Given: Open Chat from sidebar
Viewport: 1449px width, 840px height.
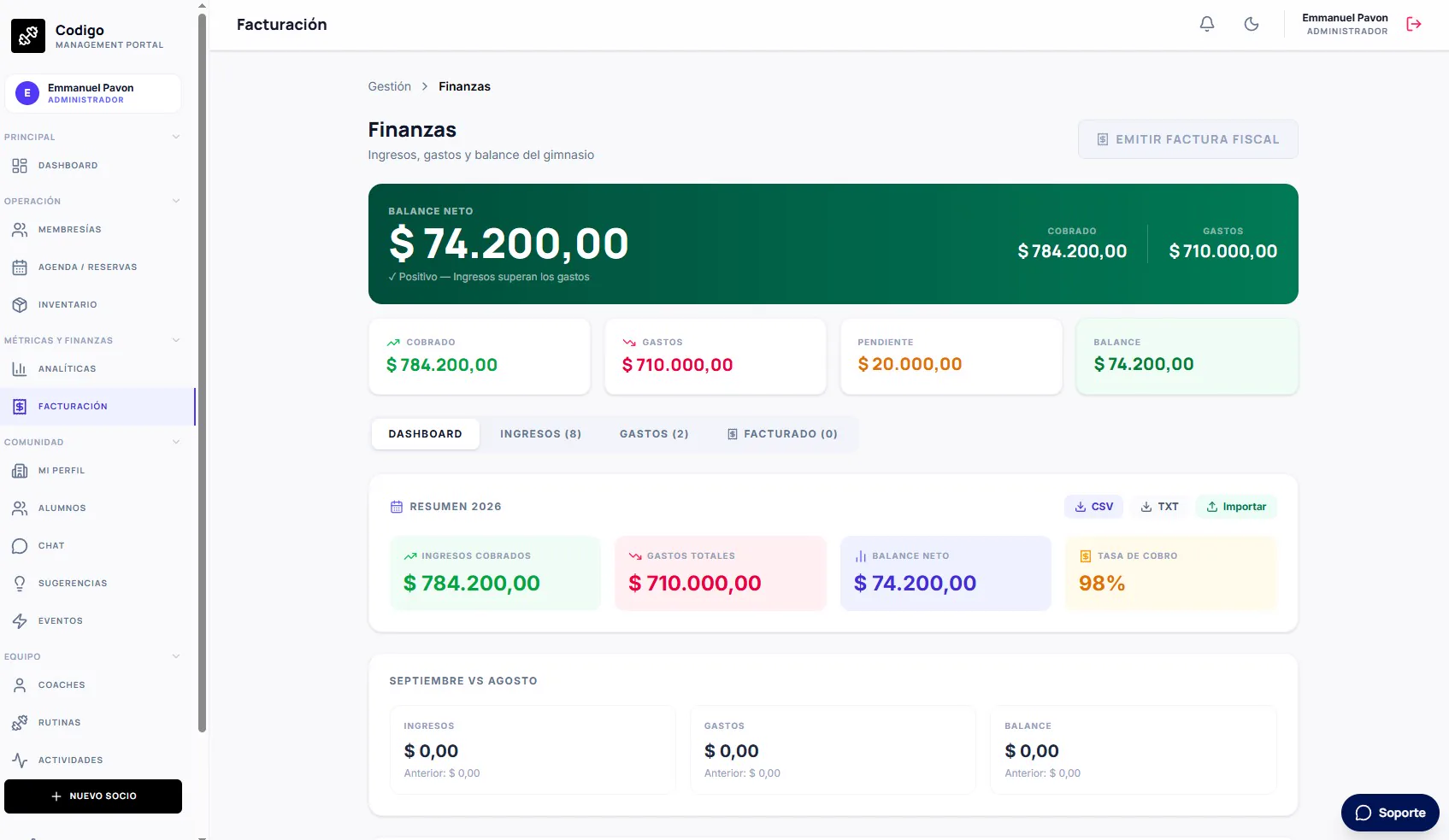Looking at the screenshot, I should tap(99, 546).
